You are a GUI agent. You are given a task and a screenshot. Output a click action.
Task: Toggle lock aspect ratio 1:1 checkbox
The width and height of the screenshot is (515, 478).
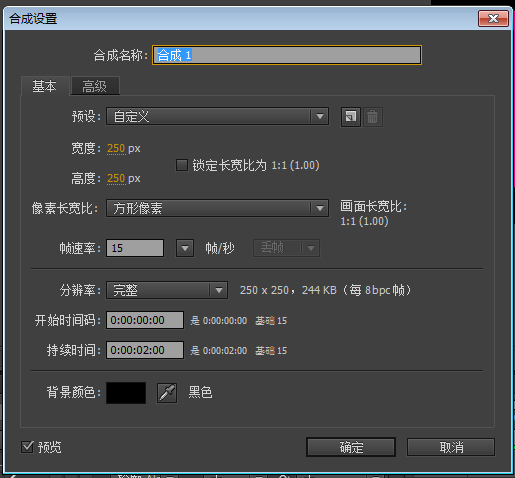[182, 165]
